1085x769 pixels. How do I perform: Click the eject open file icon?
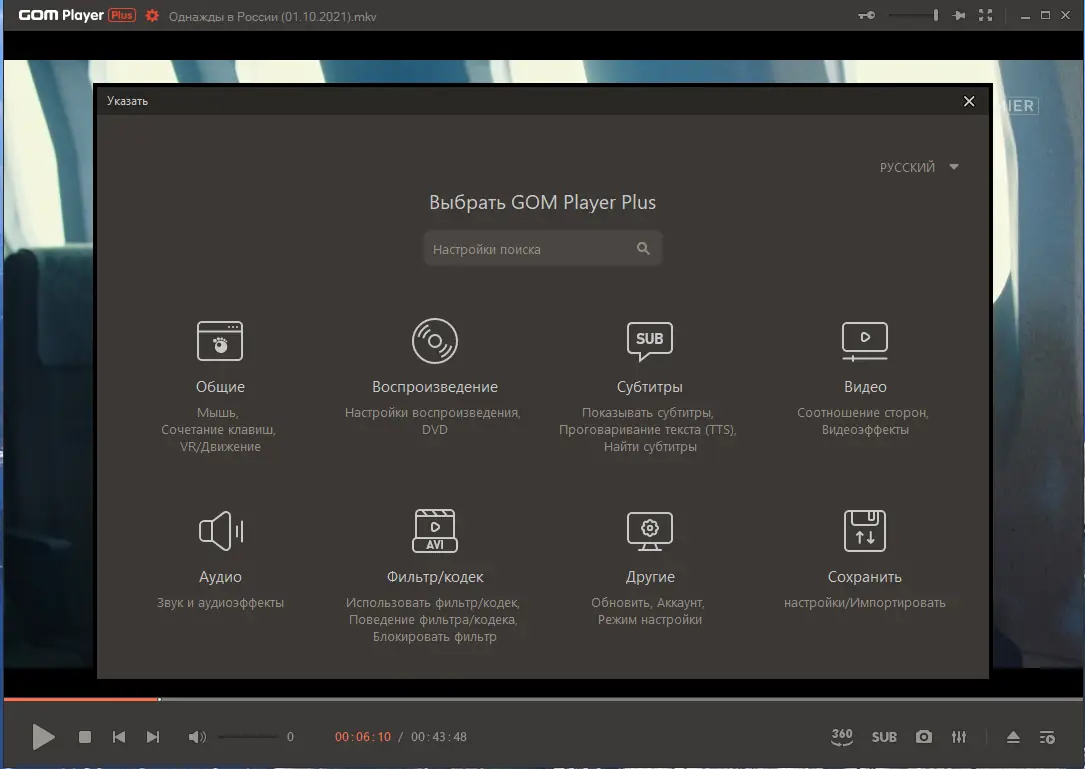click(x=1013, y=737)
